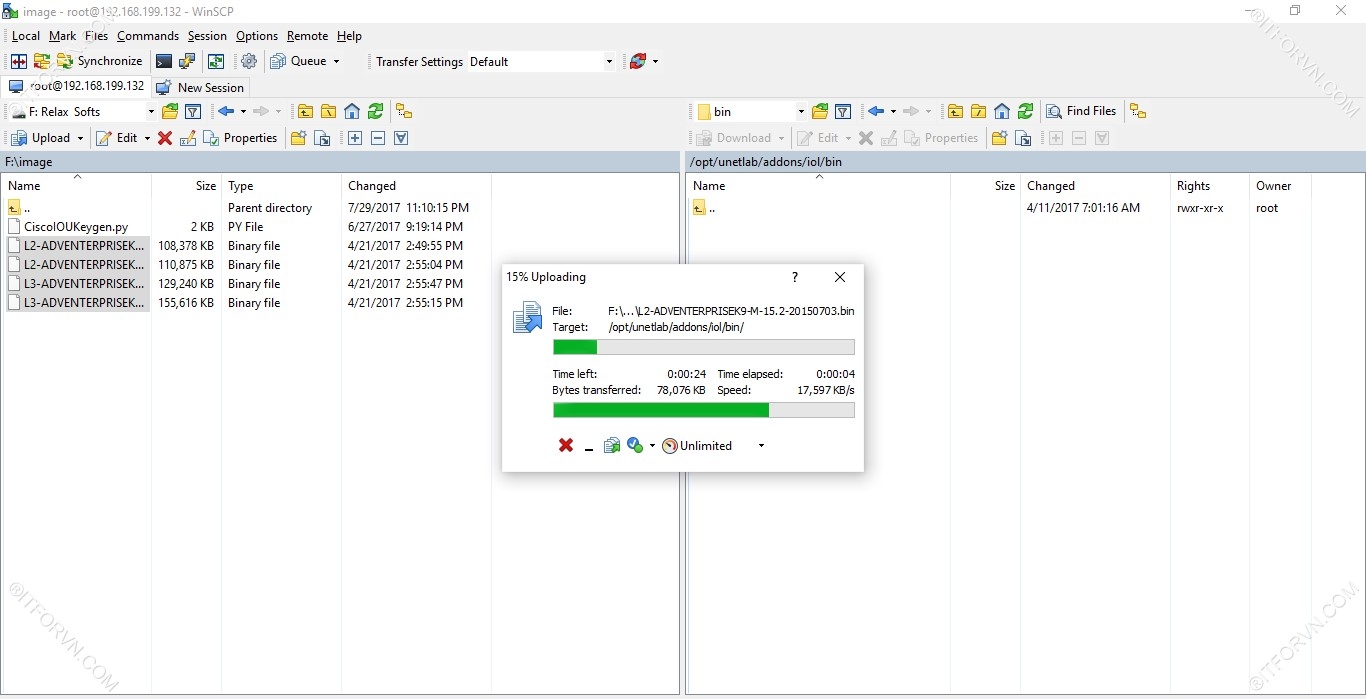
Task: Open the local panel filter icon
Action: point(194,112)
